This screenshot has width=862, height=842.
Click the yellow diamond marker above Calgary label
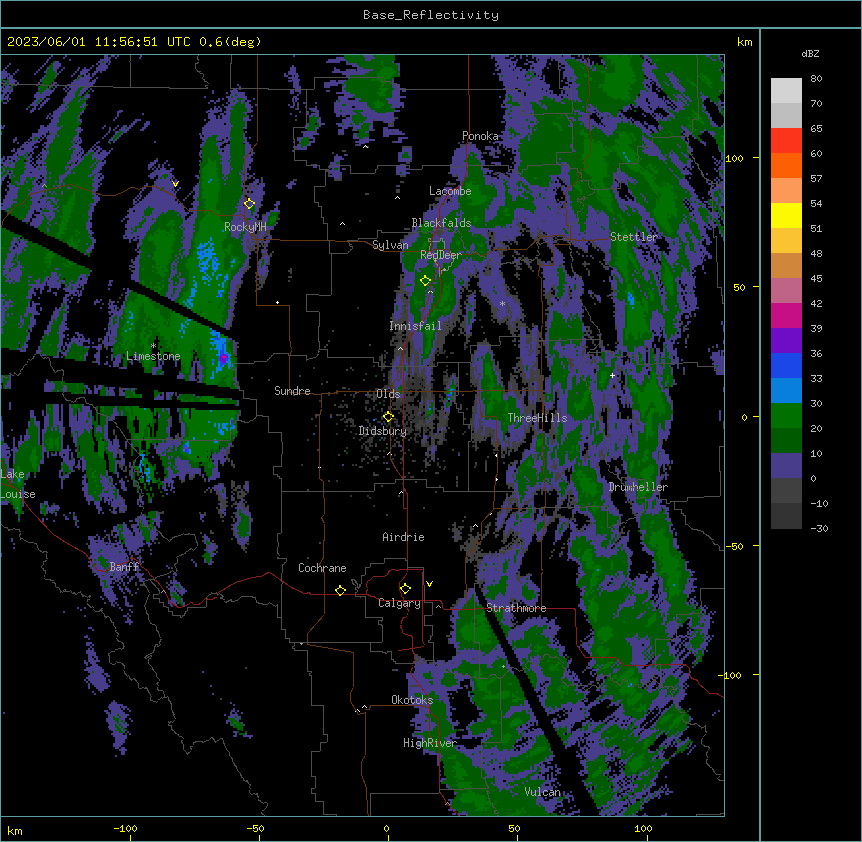[x=405, y=589]
